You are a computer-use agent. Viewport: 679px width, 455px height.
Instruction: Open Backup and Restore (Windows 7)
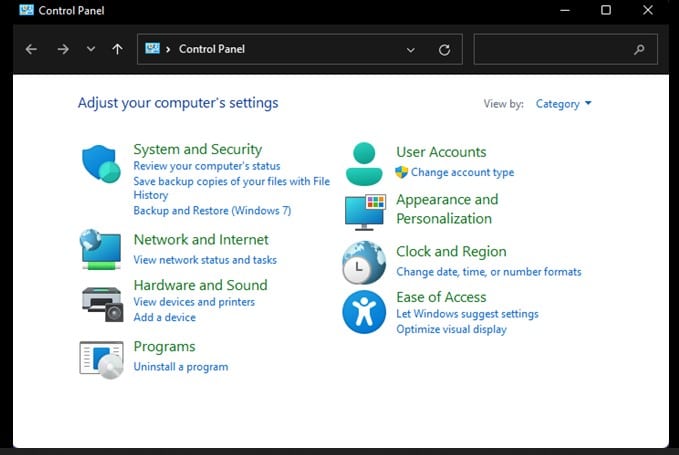[212, 210]
